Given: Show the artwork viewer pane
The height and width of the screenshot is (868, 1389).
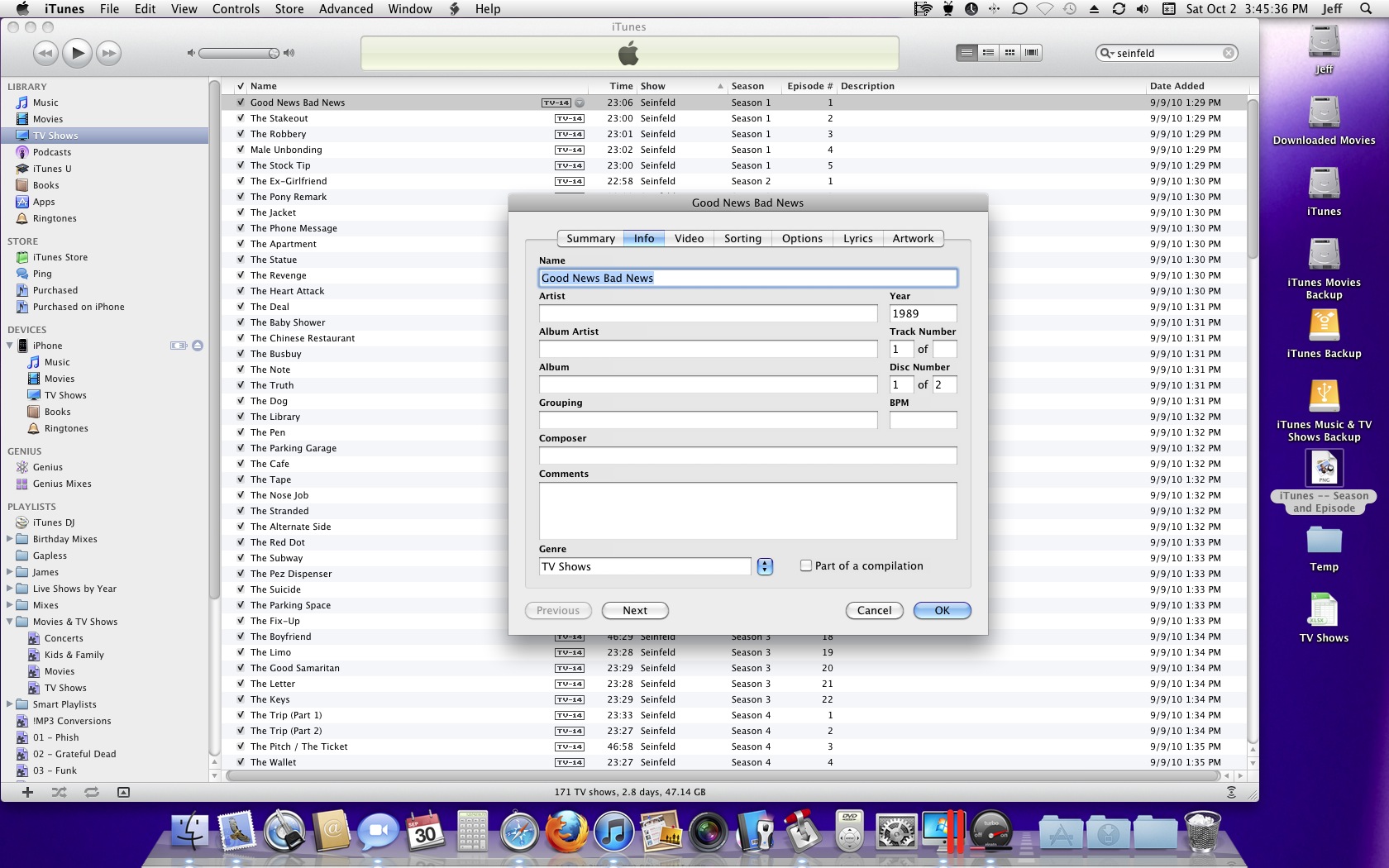Looking at the screenshot, I should coord(123,791).
